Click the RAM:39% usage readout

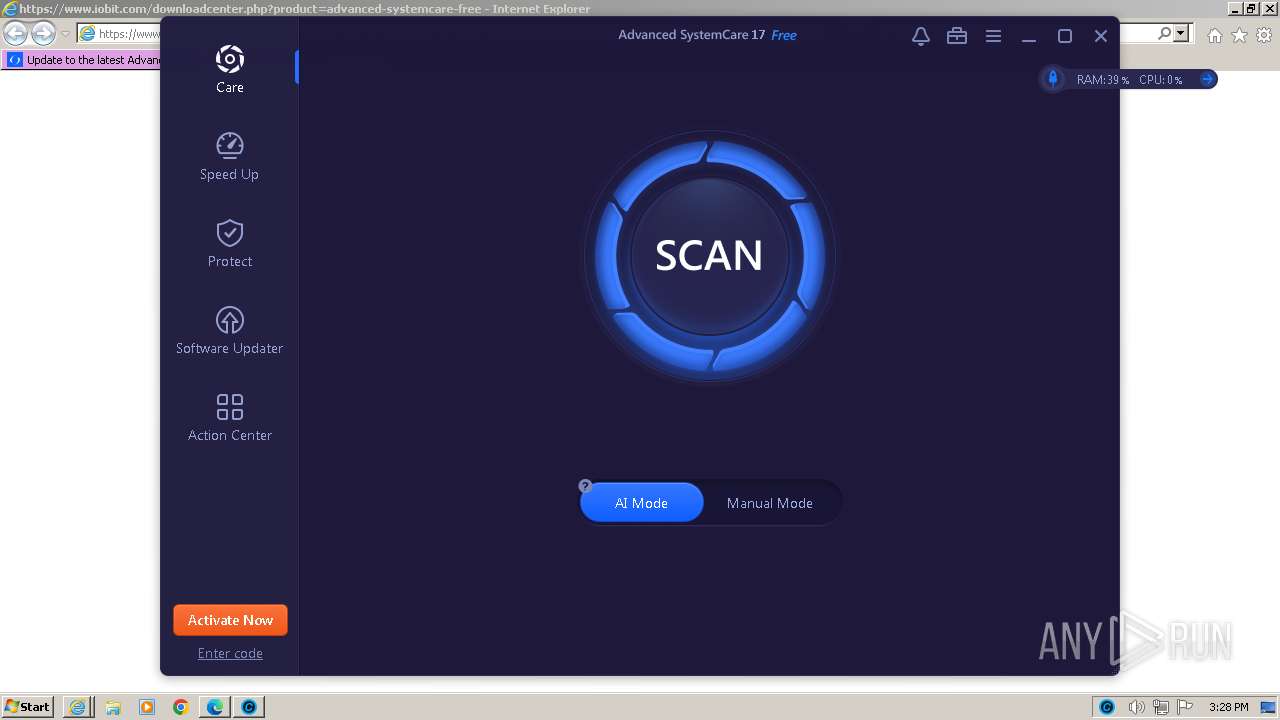click(x=1103, y=80)
